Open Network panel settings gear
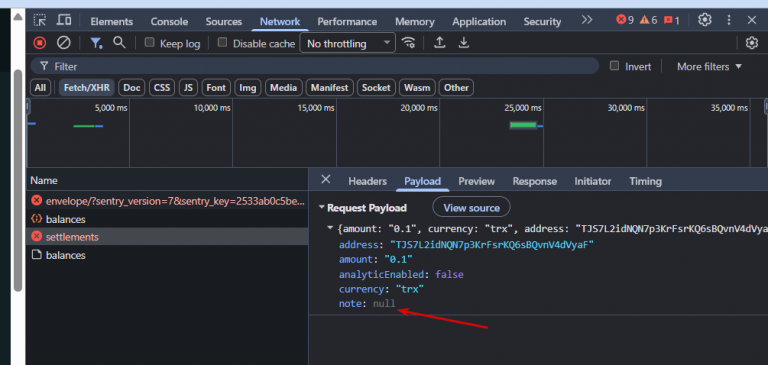 pyautogui.click(x=751, y=43)
